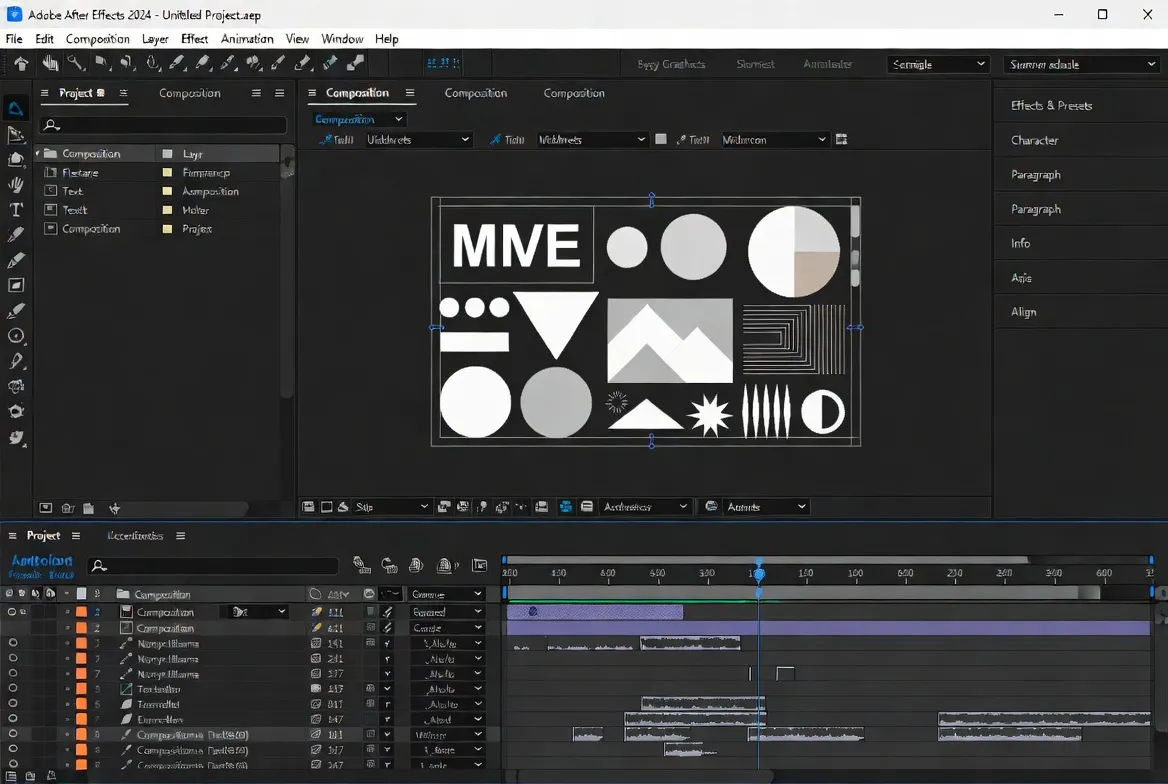
Task: Switch to the Annalaler workspace
Action: pos(827,64)
